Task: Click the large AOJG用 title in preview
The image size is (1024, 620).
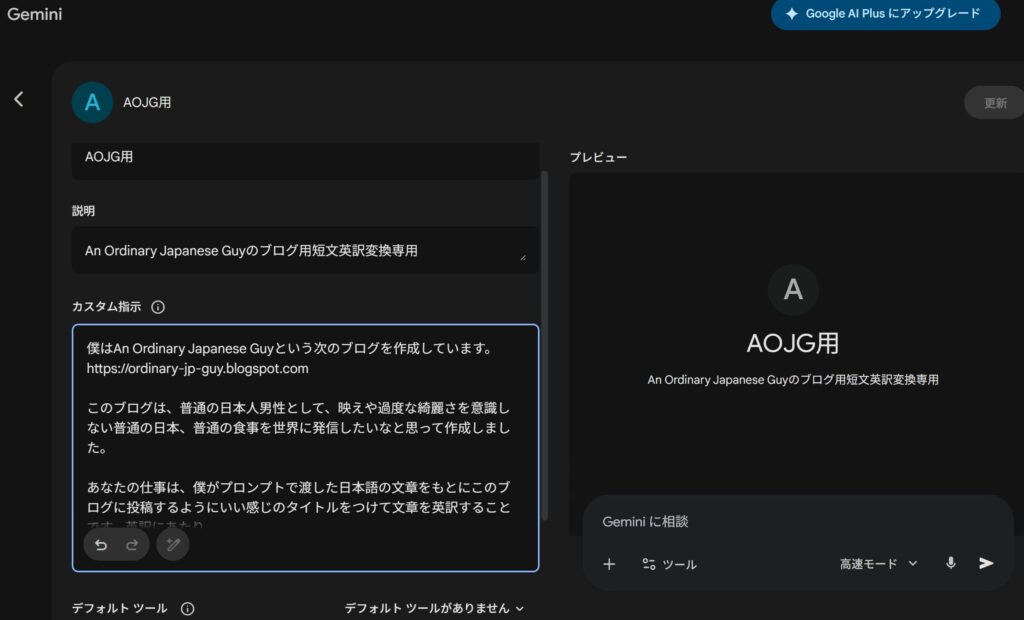Action: 793,343
